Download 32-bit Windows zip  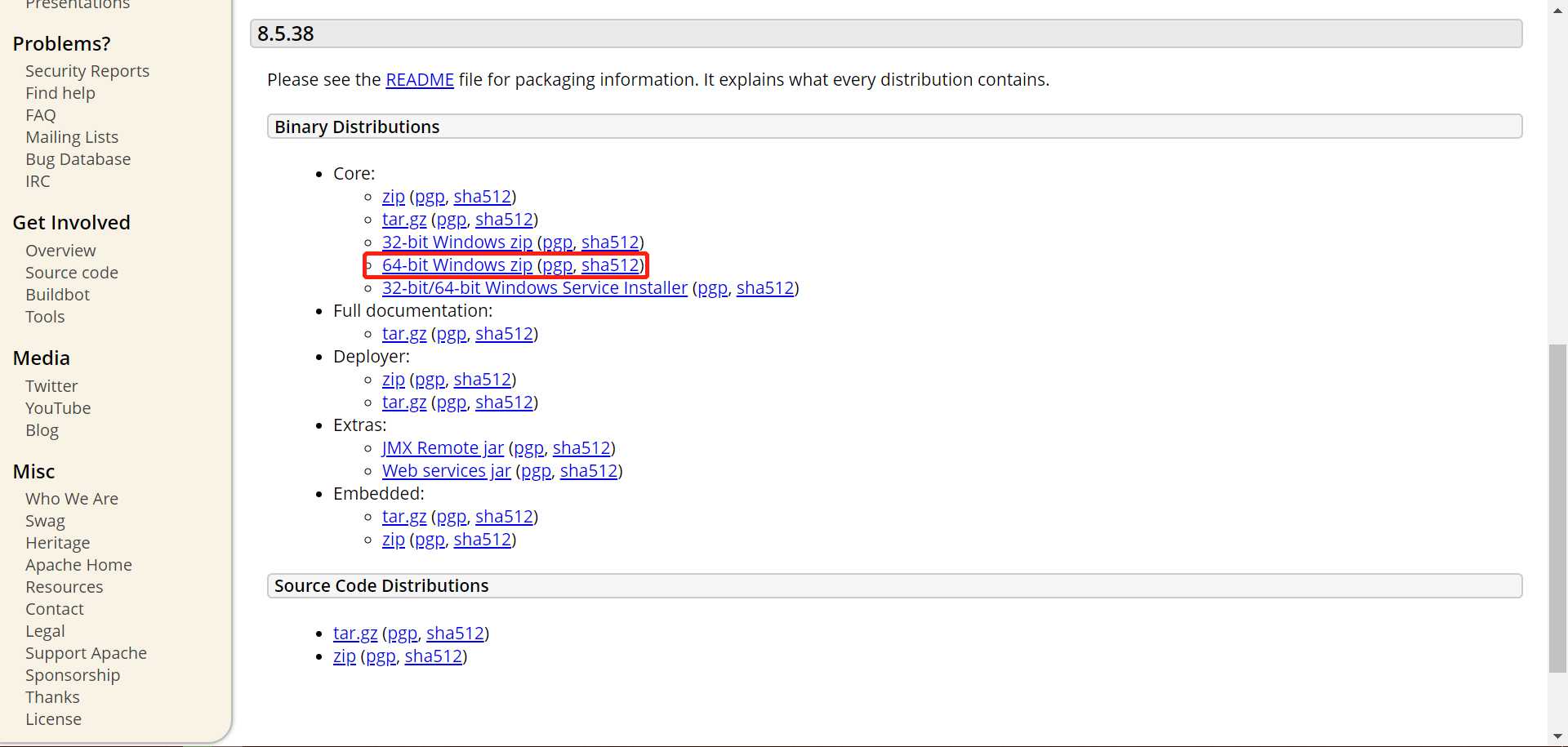457,242
